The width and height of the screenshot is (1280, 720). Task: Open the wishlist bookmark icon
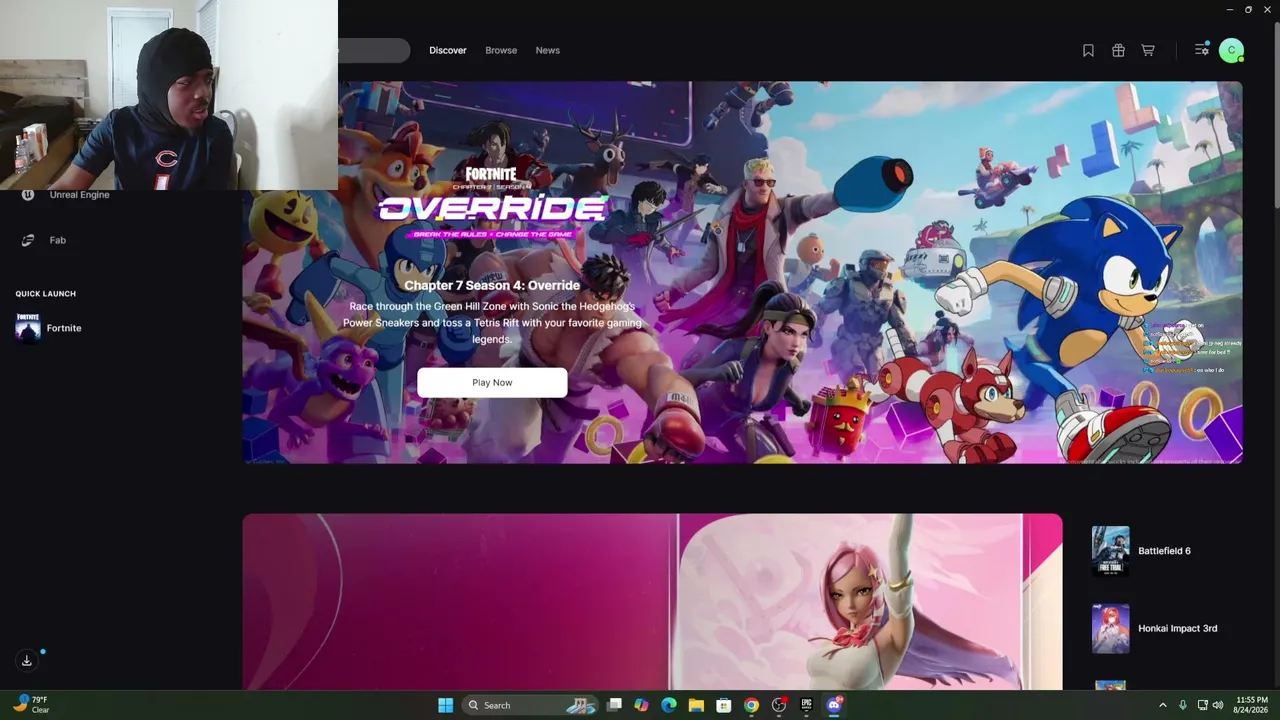tap(1088, 50)
